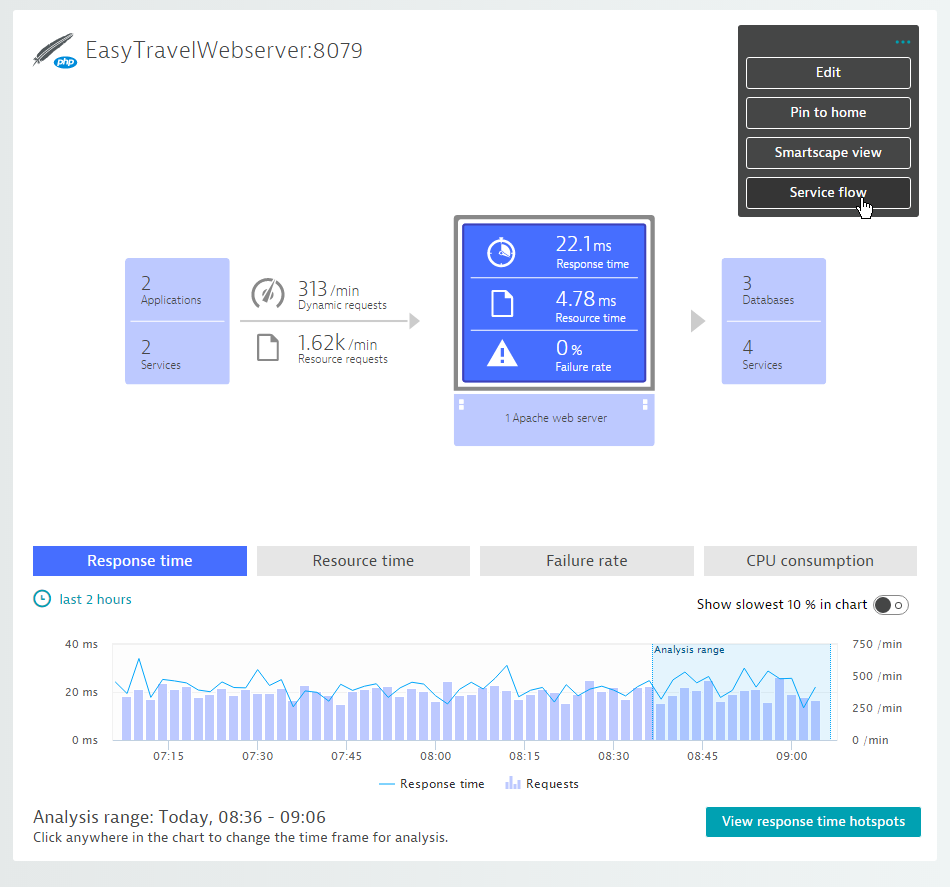Click the resource time page icon
This screenshot has width=950, height=887.
pos(502,304)
